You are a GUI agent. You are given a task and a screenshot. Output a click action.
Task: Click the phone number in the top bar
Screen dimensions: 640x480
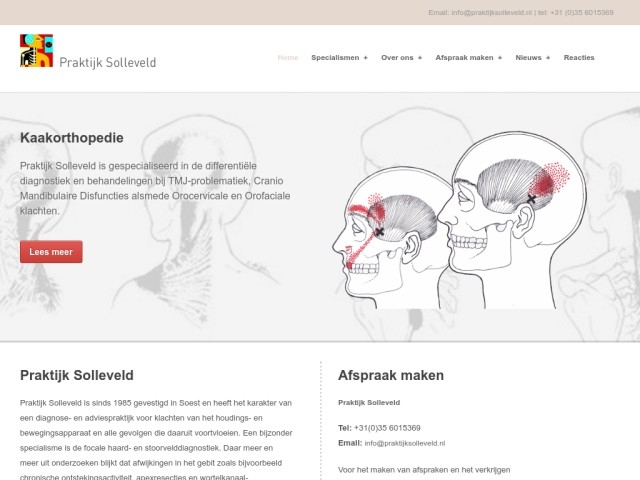(577, 13)
